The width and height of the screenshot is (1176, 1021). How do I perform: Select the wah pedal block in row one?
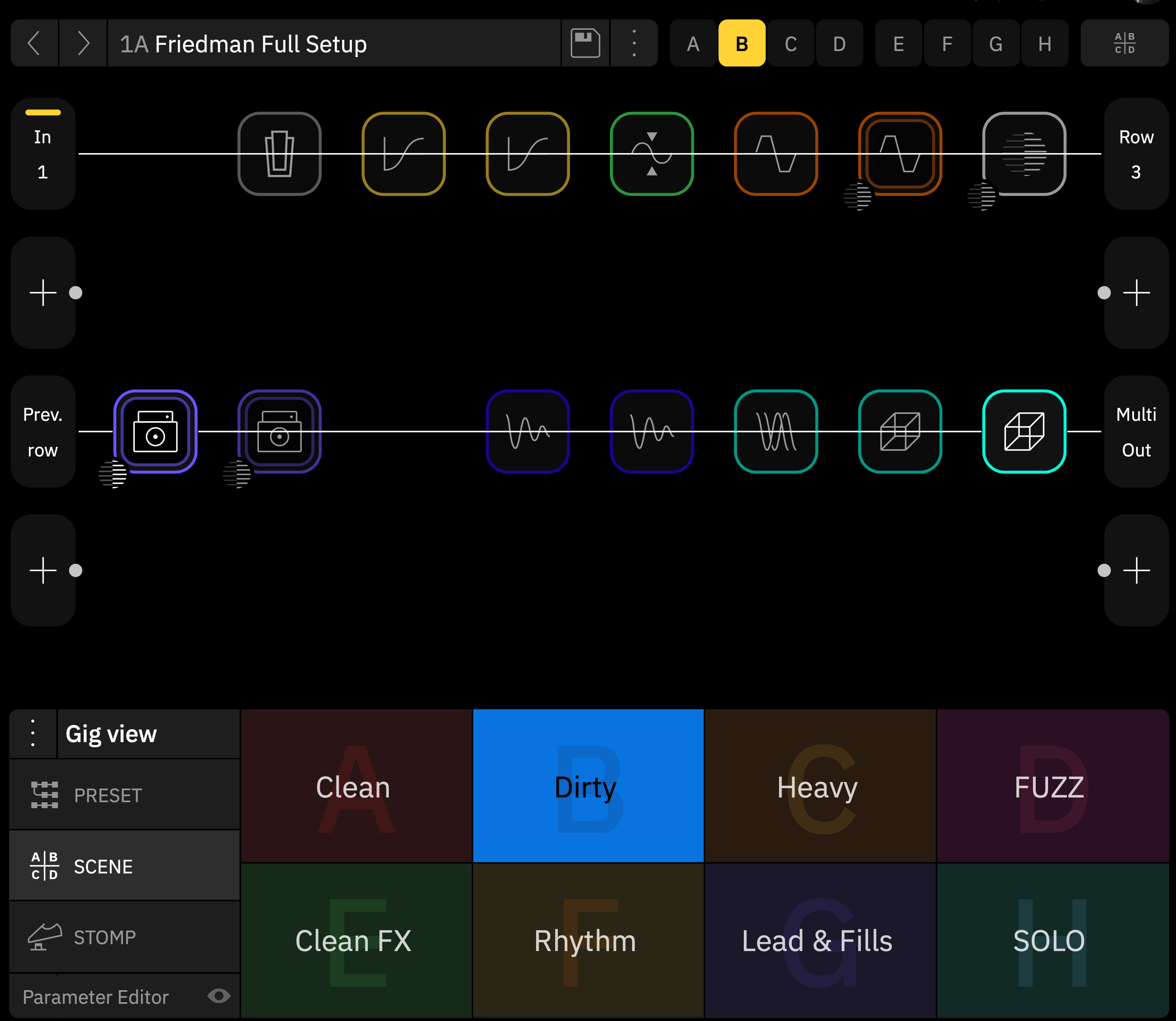click(x=279, y=154)
